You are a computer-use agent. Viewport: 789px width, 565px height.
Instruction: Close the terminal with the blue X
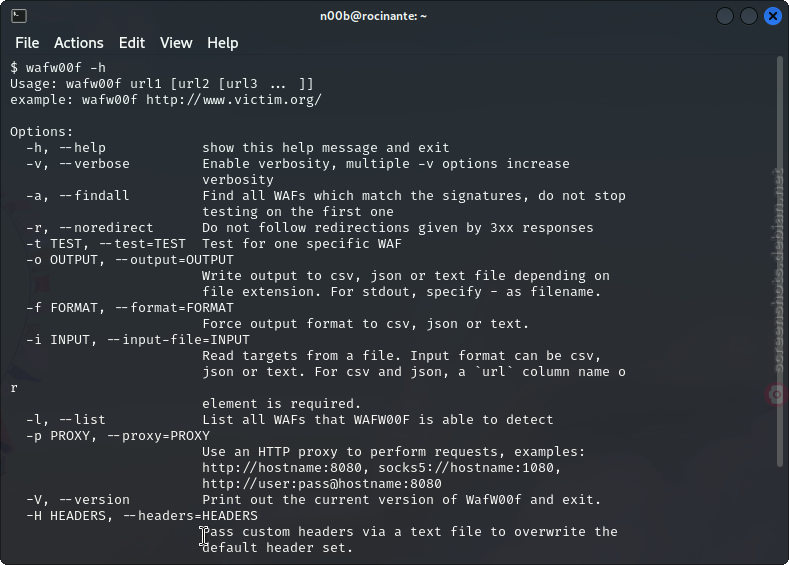(773, 16)
